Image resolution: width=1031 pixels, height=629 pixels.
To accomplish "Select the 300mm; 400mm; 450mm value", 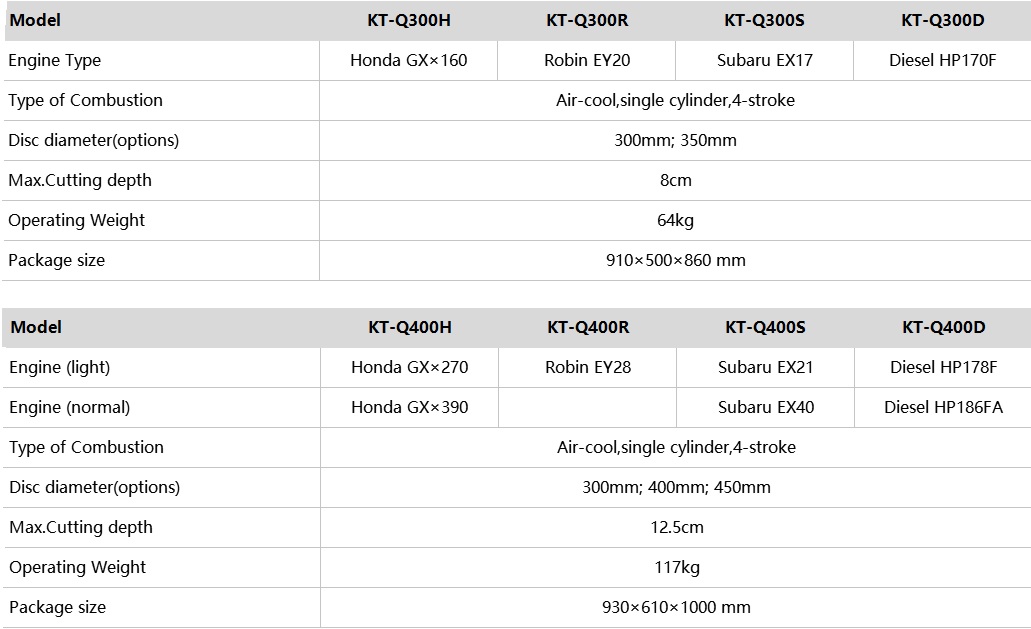I will 676,487.
